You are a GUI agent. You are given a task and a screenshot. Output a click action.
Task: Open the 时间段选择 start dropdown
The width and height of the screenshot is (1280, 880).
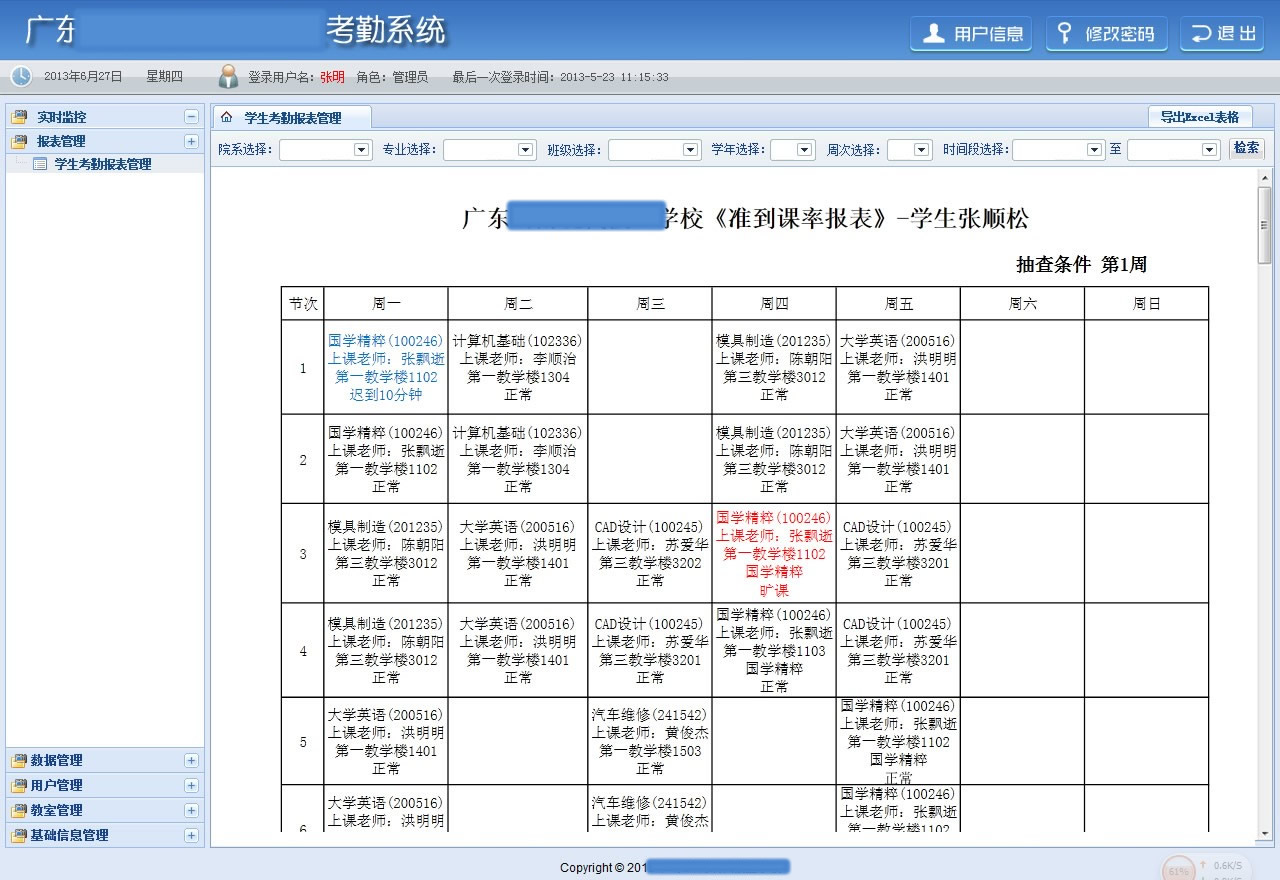[x=1059, y=149]
